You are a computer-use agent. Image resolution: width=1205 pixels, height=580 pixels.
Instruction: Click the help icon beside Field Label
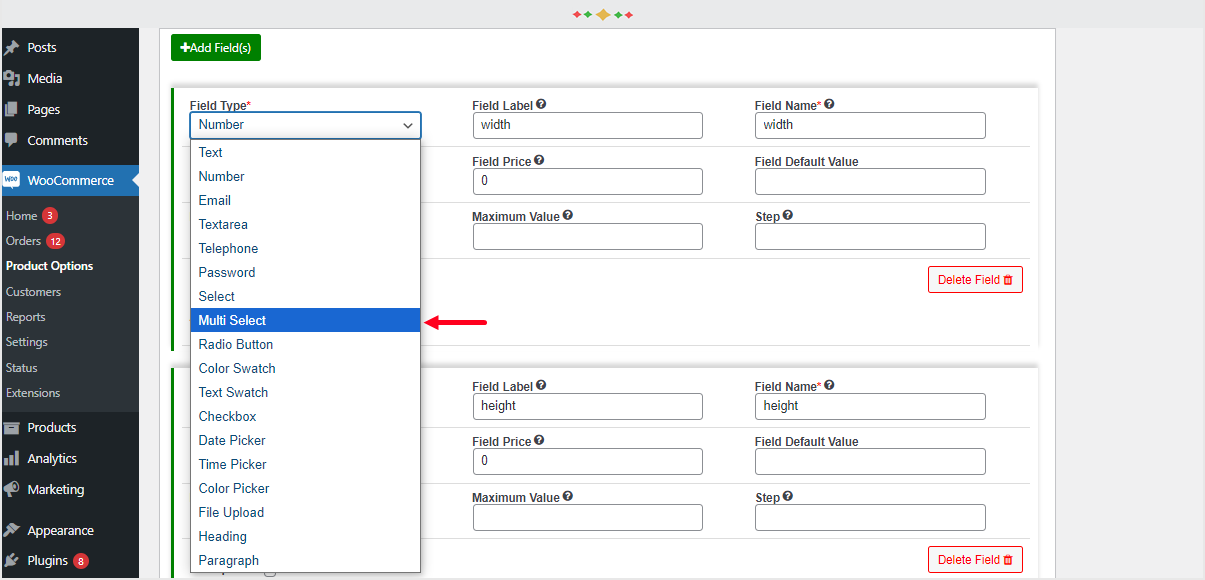pos(540,104)
